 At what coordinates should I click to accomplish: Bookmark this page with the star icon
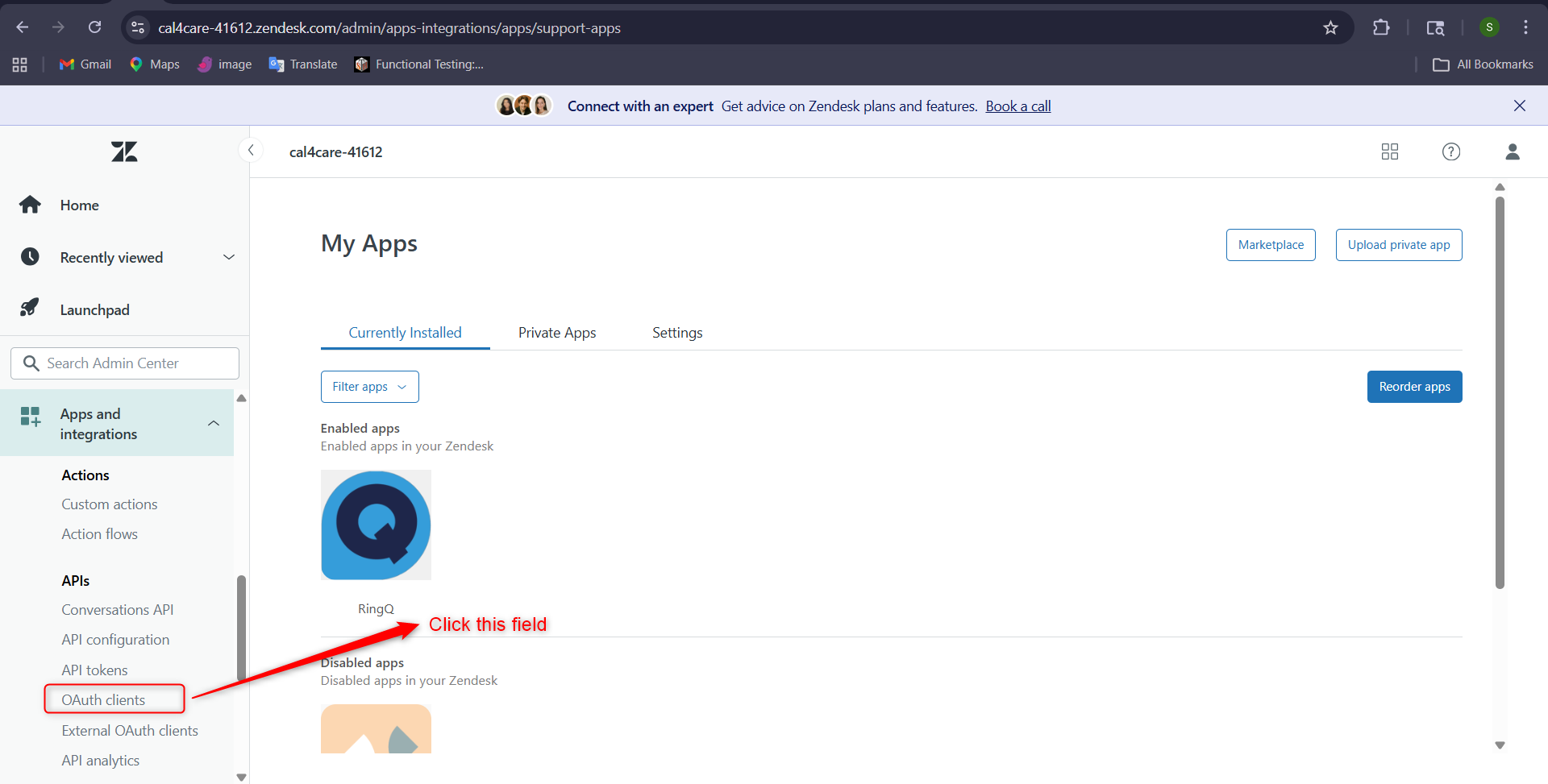pyautogui.click(x=1330, y=27)
